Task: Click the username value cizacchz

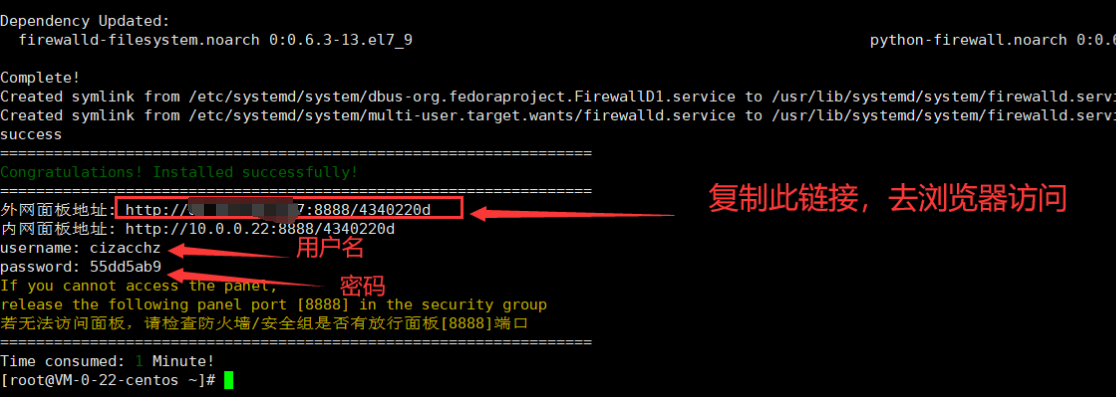Action: coord(125,248)
